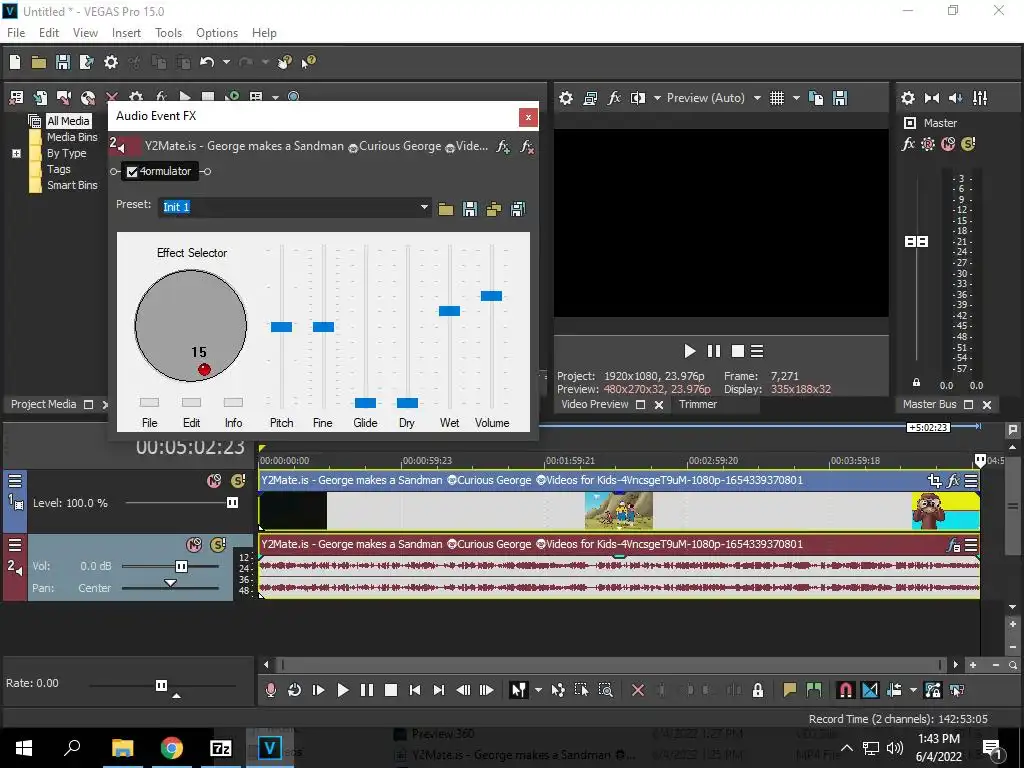The height and width of the screenshot is (768, 1024).
Task: Open Video Preview properties gear
Action: tap(566, 99)
